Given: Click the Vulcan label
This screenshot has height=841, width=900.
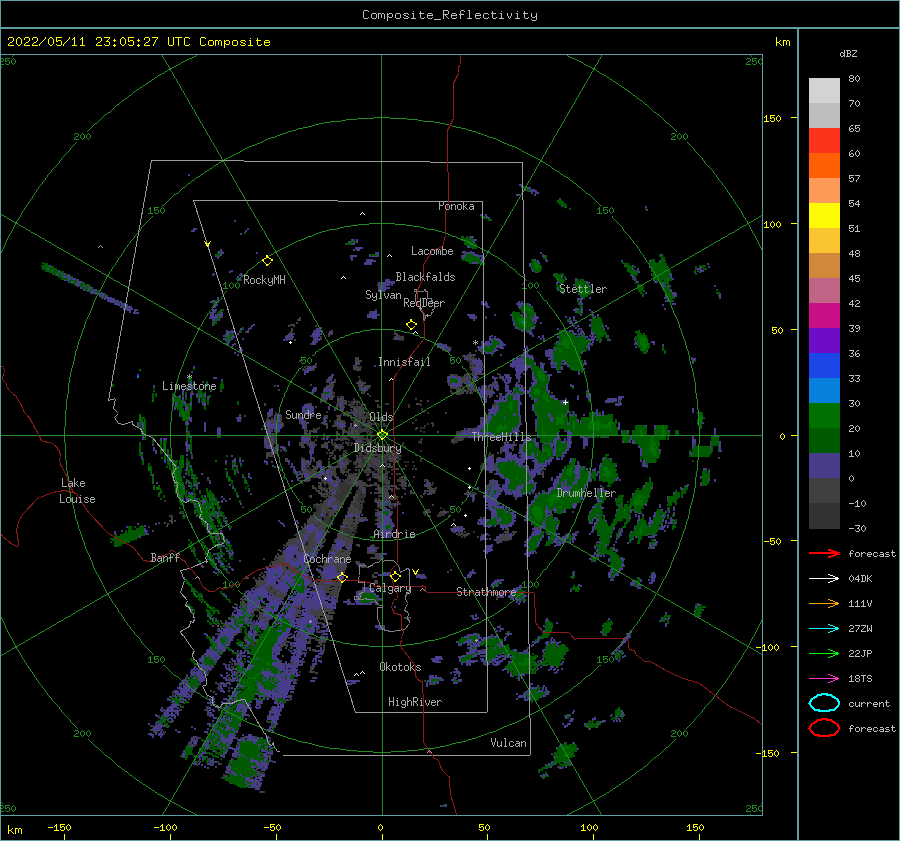Looking at the screenshot, I should click(x=509, y=743).
